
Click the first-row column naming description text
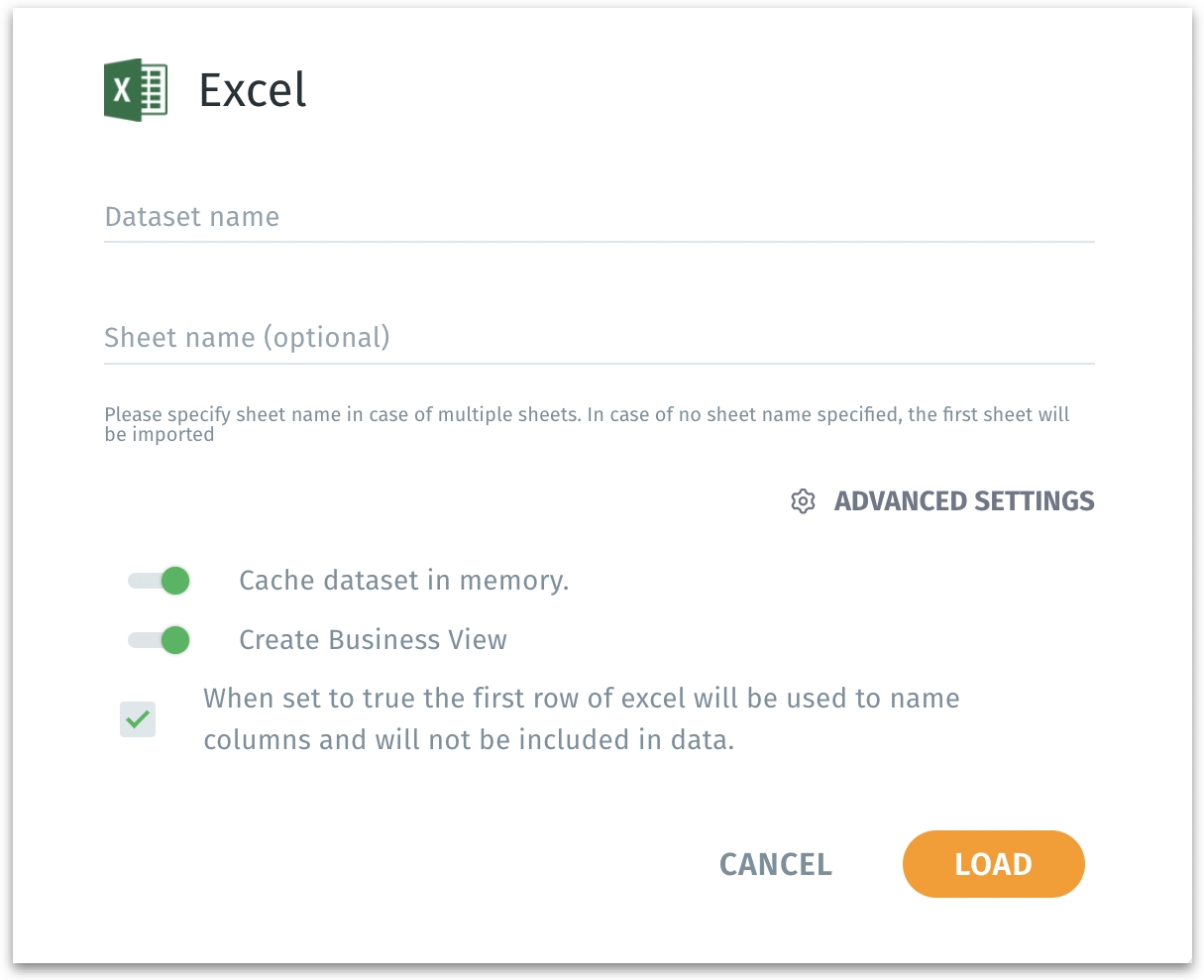coord(581,719)
